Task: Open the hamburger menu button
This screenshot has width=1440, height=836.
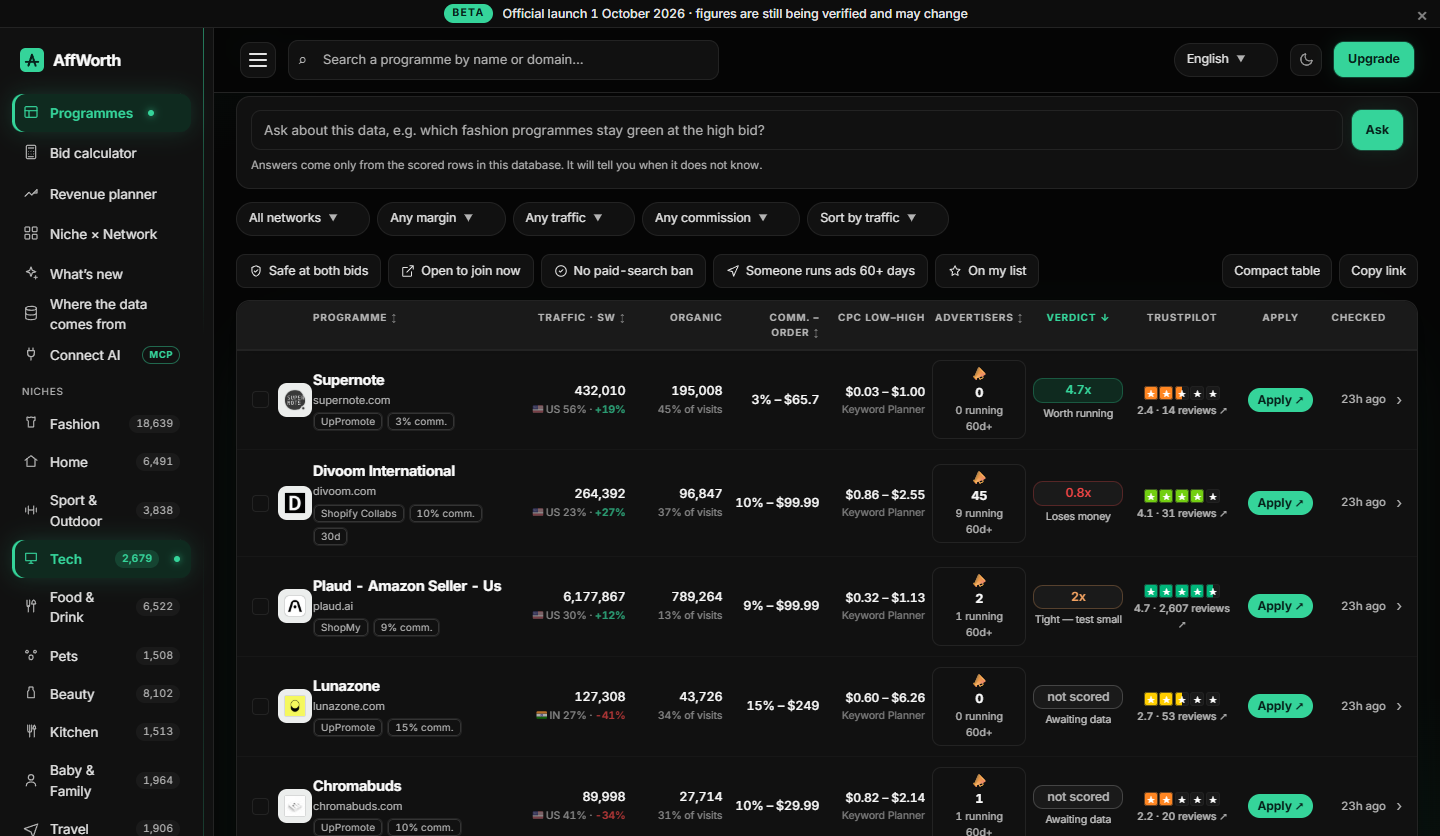Action: pos(258,60)
